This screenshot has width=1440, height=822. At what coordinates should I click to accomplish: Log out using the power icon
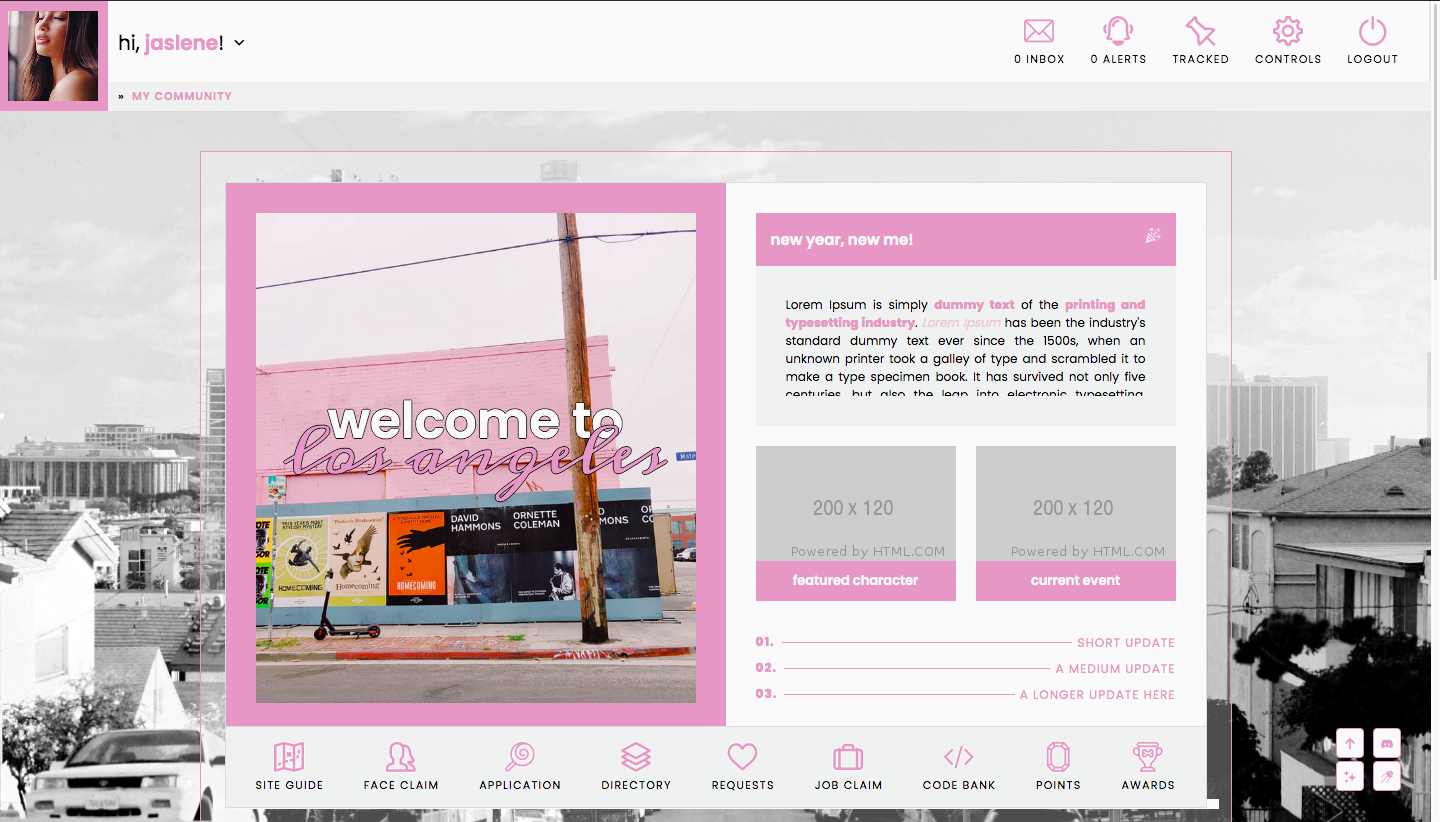1372,31
